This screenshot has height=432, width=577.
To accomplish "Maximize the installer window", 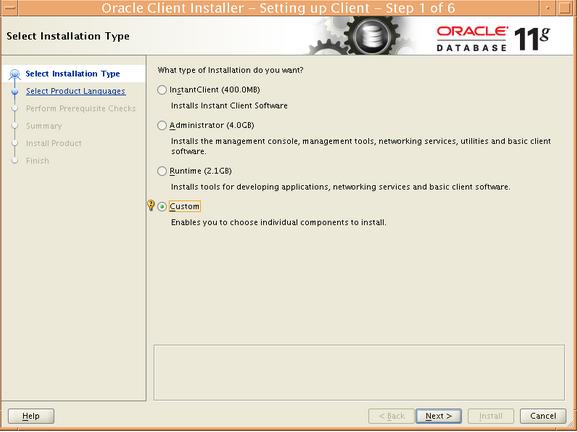I will 566,8.
